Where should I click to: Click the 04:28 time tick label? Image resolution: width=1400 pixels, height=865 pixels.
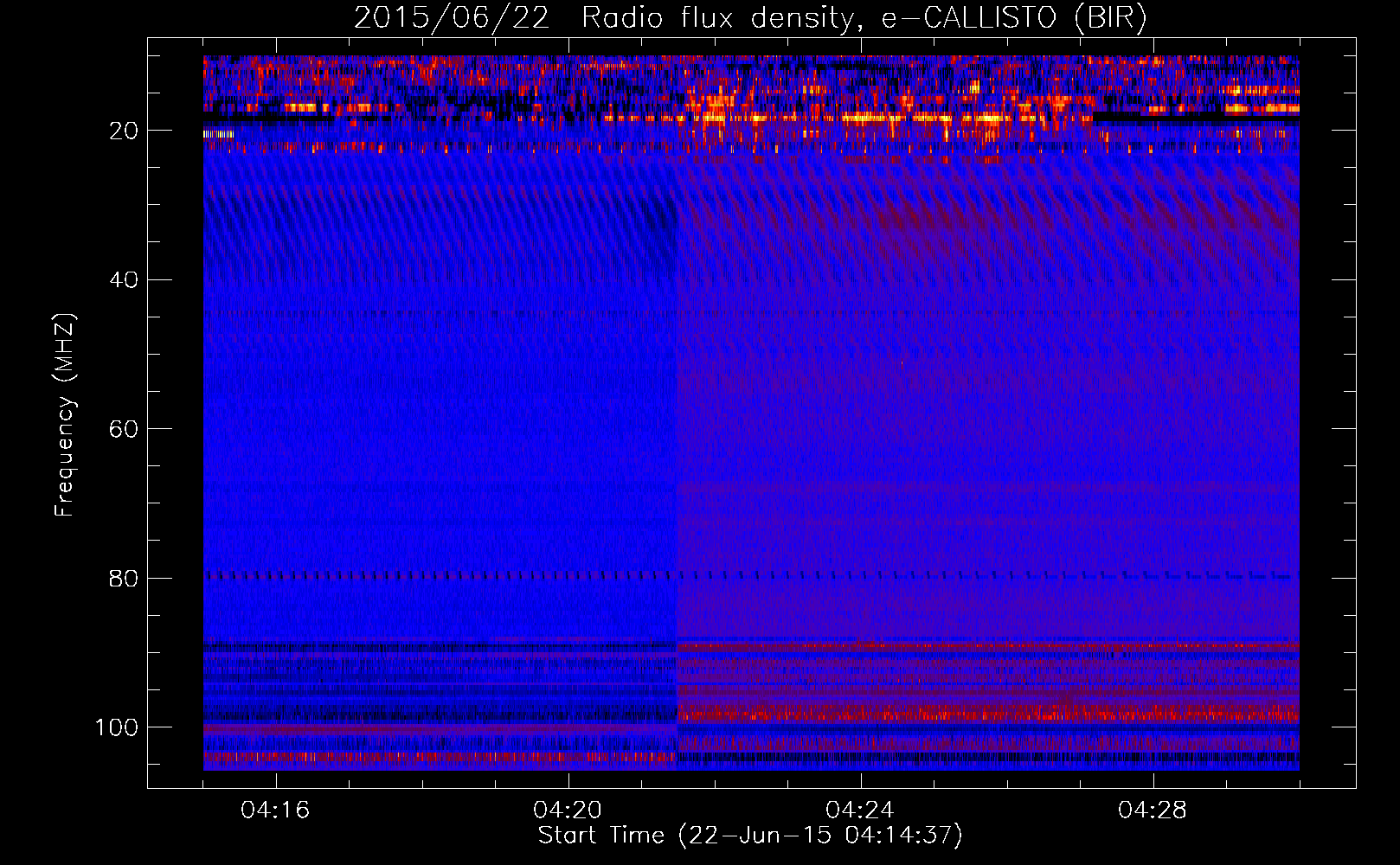[x=1153, y=810]
